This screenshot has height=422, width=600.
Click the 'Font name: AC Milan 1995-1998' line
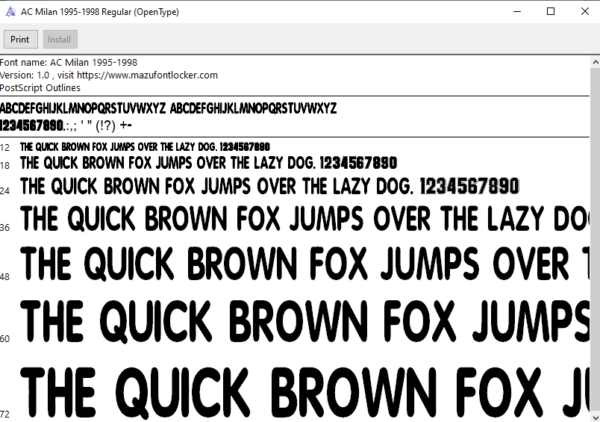pos(68,62)
